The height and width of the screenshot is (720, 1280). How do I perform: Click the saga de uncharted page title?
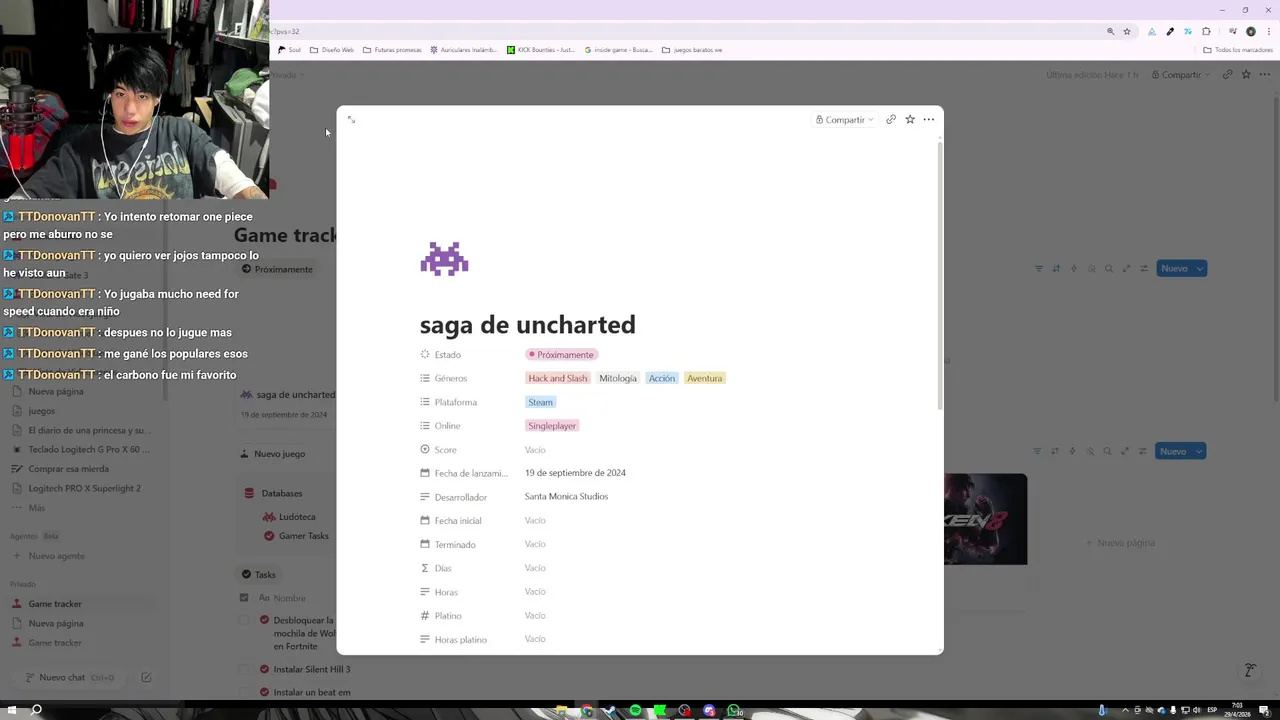(528, 325)
